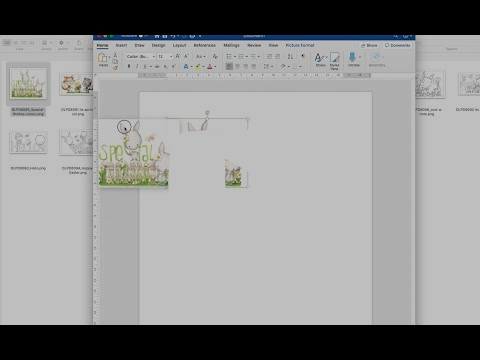Open the Picture Format tab
480x360 pixels.
[300, 45]
